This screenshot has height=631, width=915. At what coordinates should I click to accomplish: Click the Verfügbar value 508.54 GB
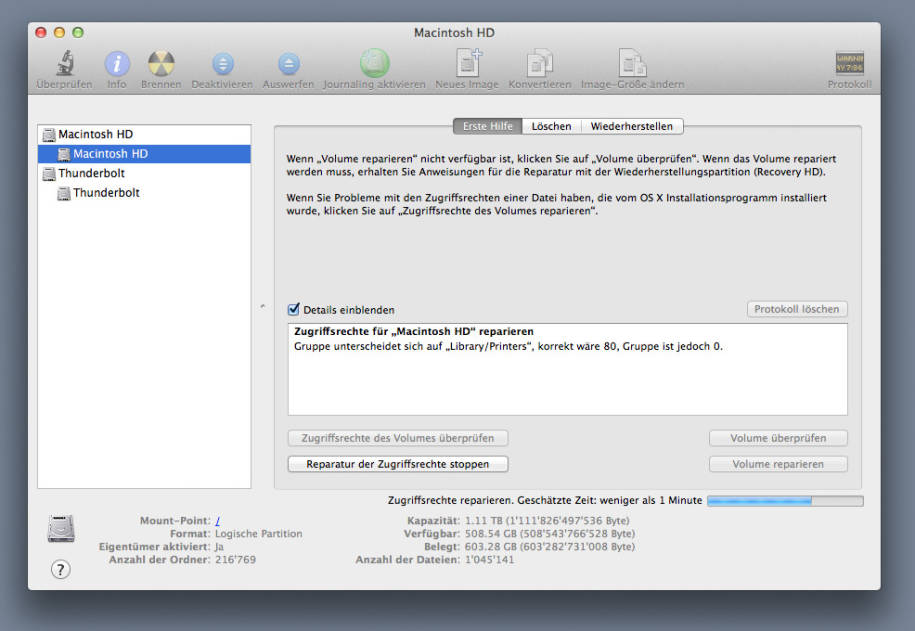tap(550, 534)
